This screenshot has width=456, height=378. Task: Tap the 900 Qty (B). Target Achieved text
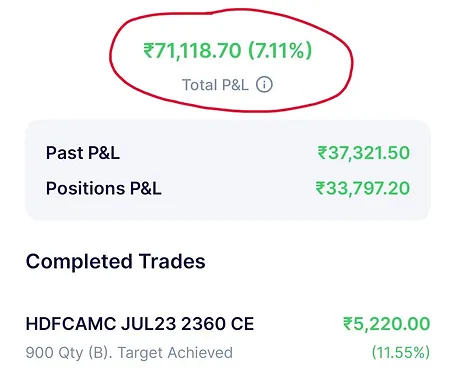[x=129, y=353]
